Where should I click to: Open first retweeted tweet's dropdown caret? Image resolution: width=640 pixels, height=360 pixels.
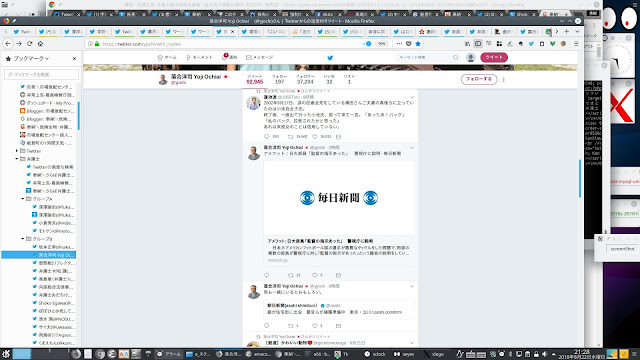412,97
